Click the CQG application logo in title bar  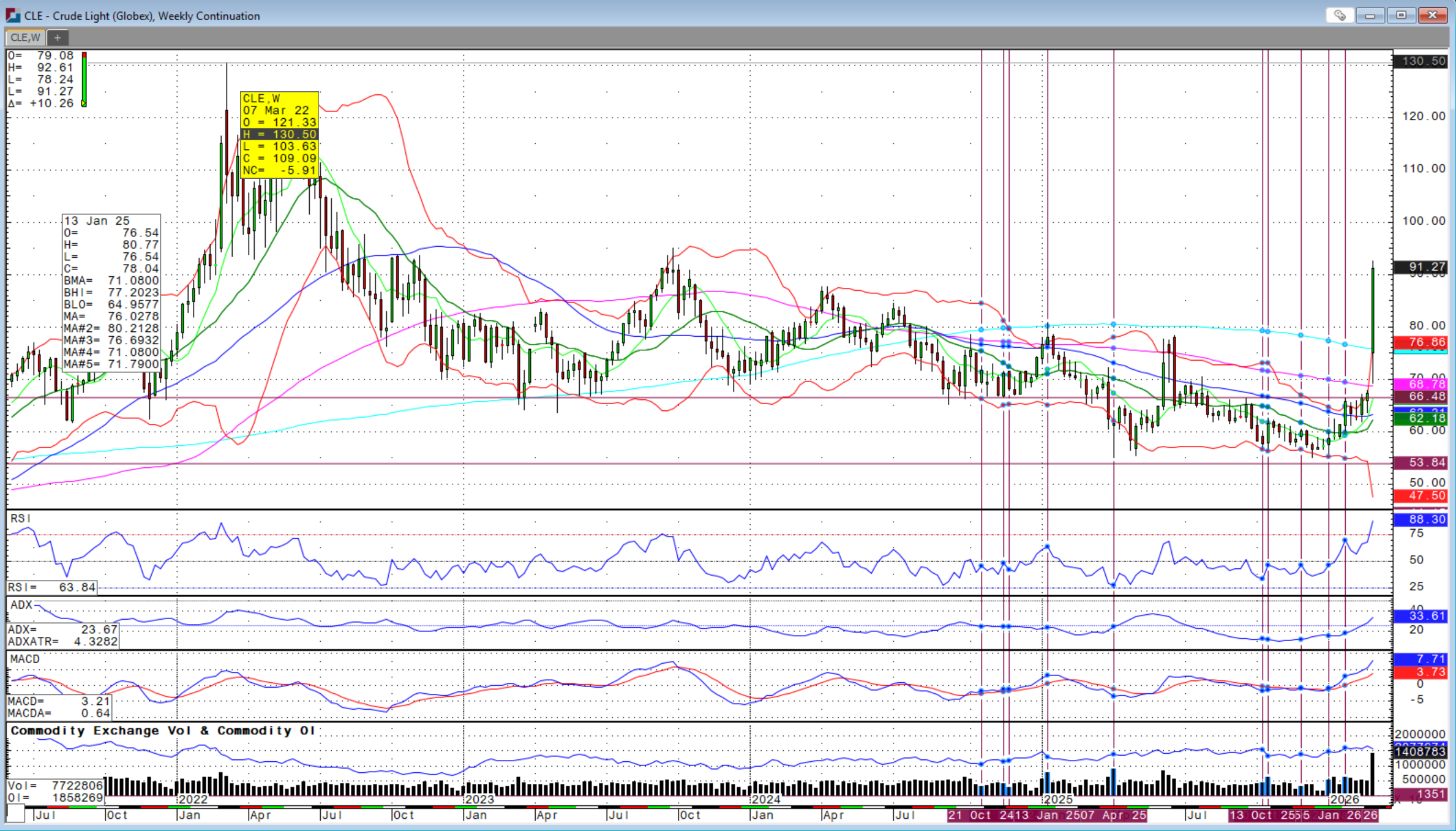coord(12,15)
